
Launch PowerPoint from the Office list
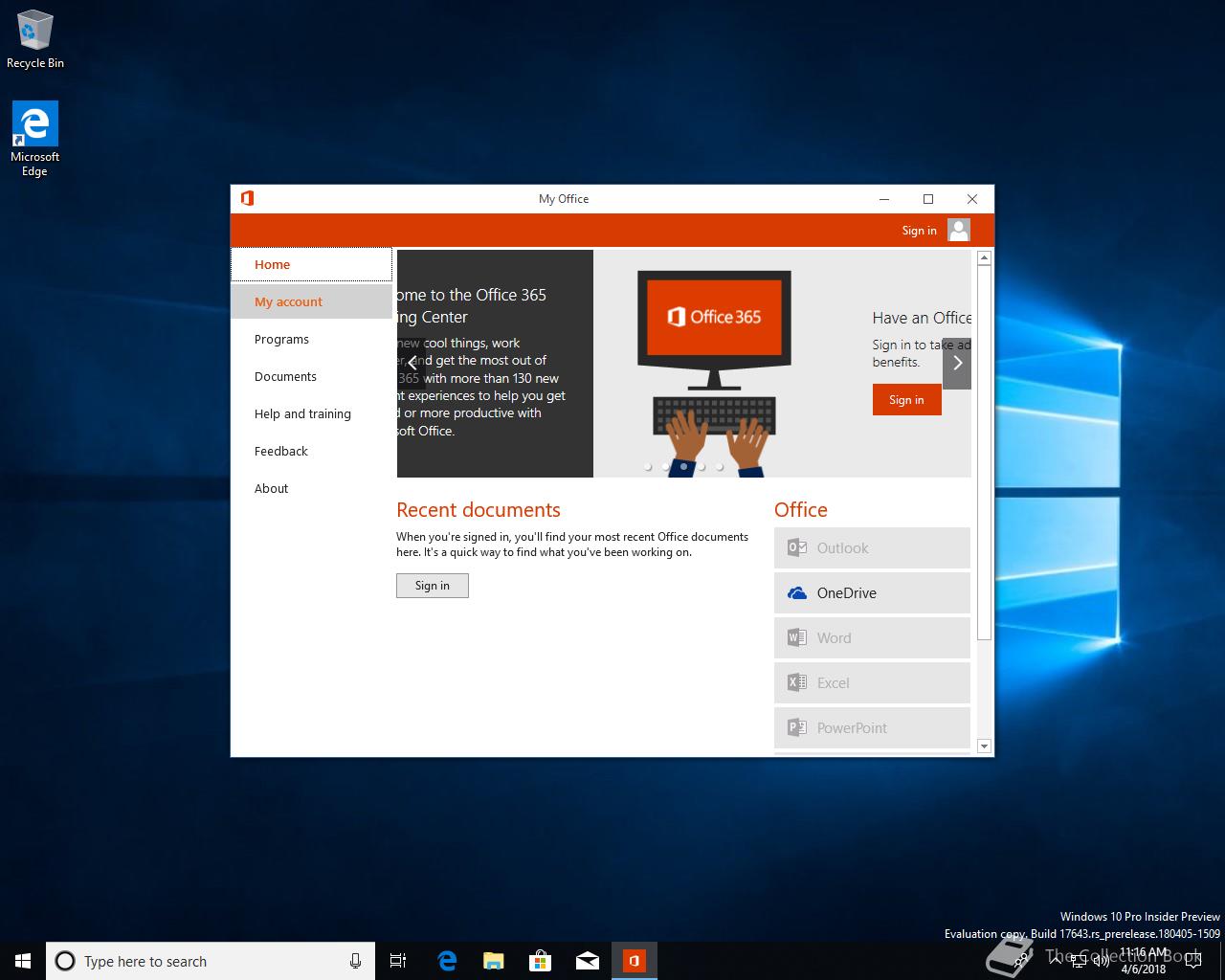tap(872, 728)
